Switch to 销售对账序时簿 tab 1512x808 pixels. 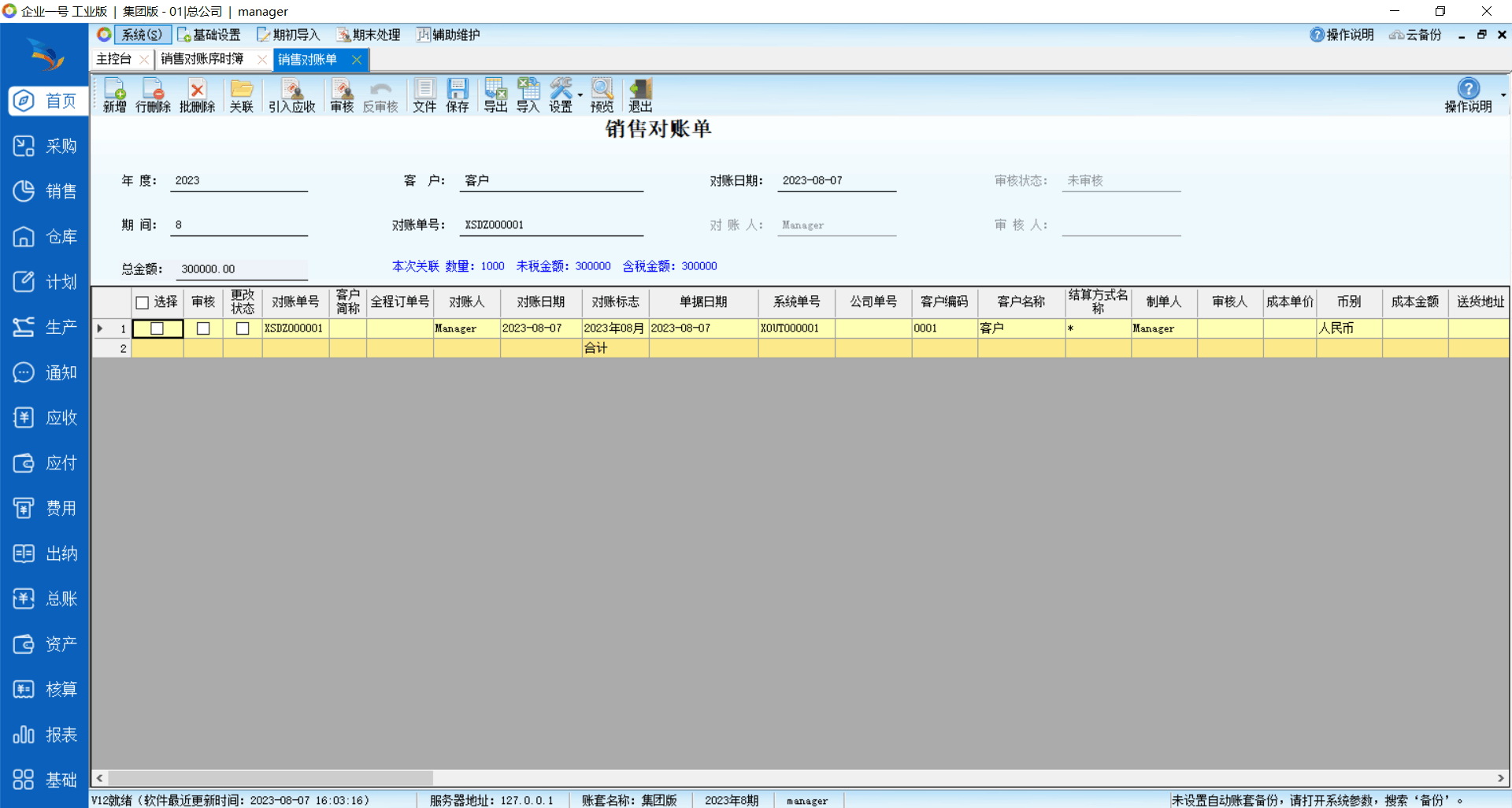click(202, 59)
